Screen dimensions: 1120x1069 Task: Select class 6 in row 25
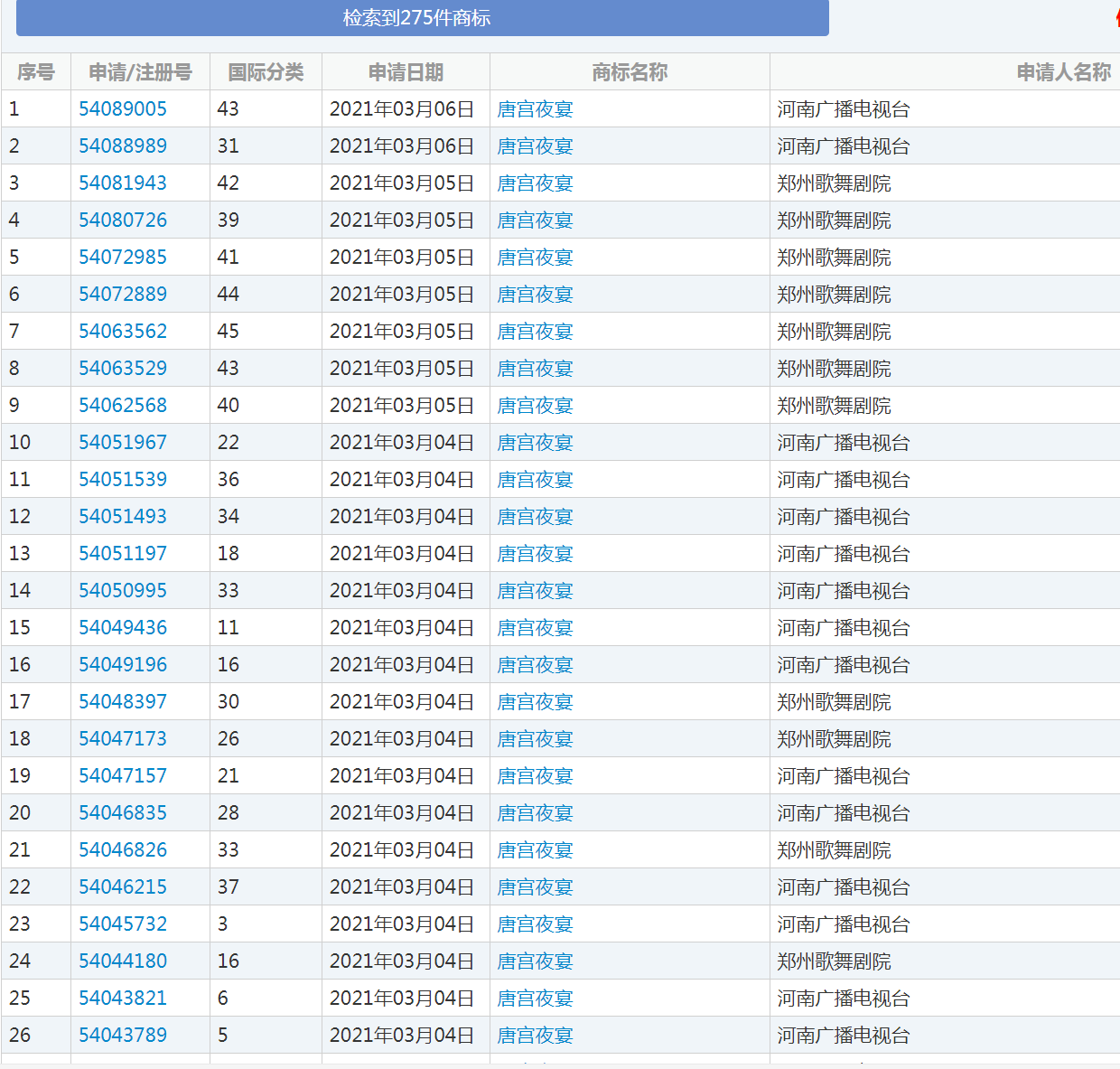[223, 999]
